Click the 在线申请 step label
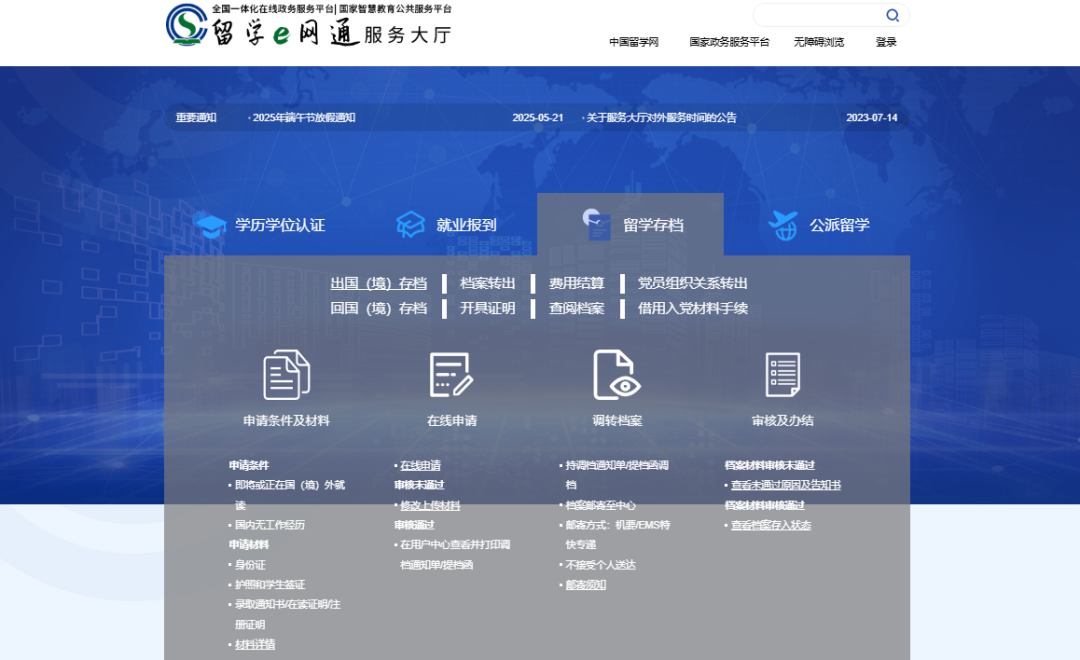1080x660 pixels. [x=452, y=420]
